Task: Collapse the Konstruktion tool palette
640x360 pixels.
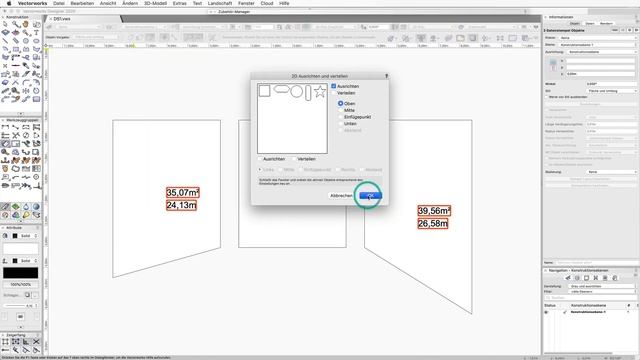Action: click(x=3, y=17)
